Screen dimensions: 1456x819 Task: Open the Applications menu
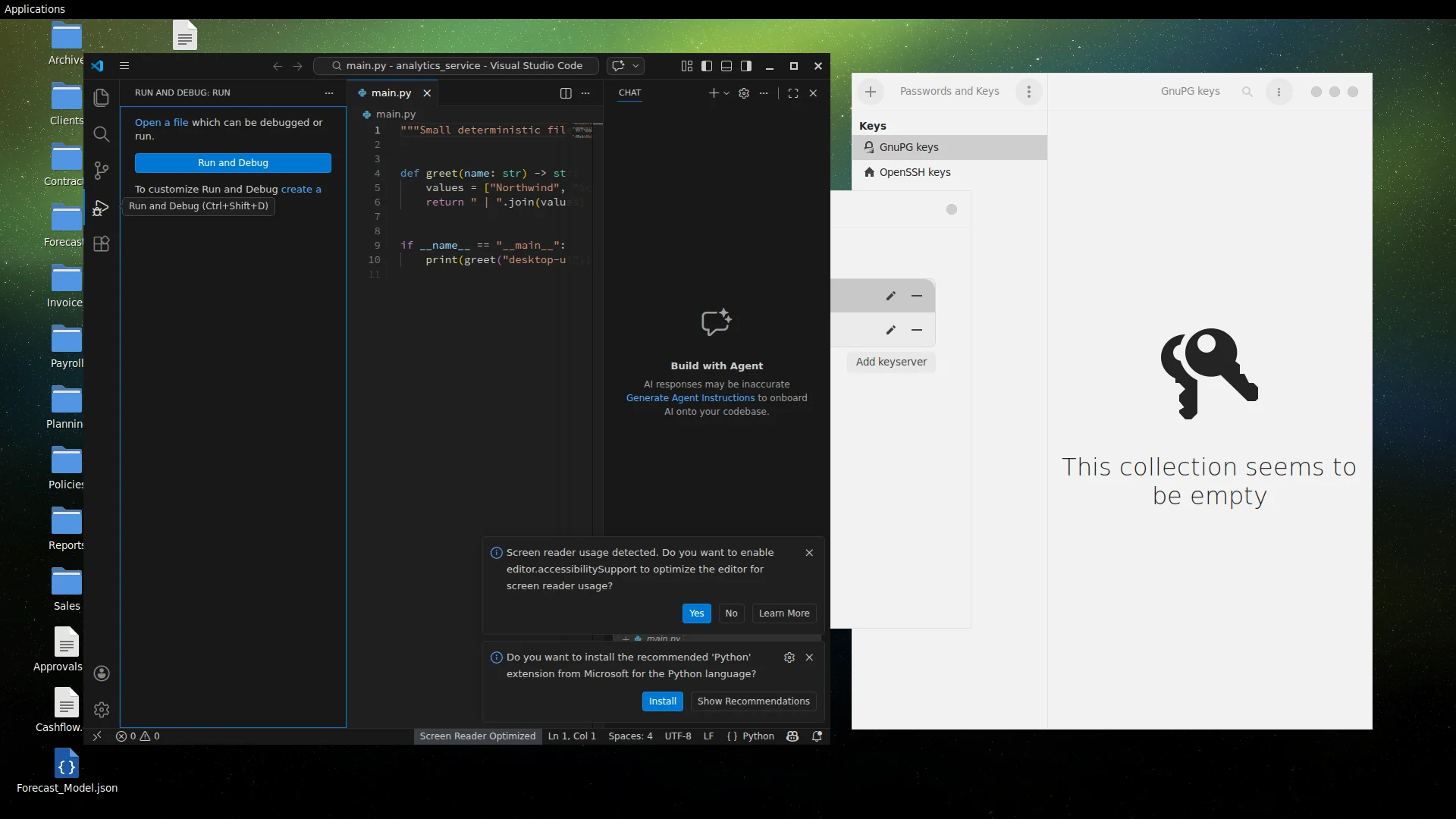click(35, 9)
